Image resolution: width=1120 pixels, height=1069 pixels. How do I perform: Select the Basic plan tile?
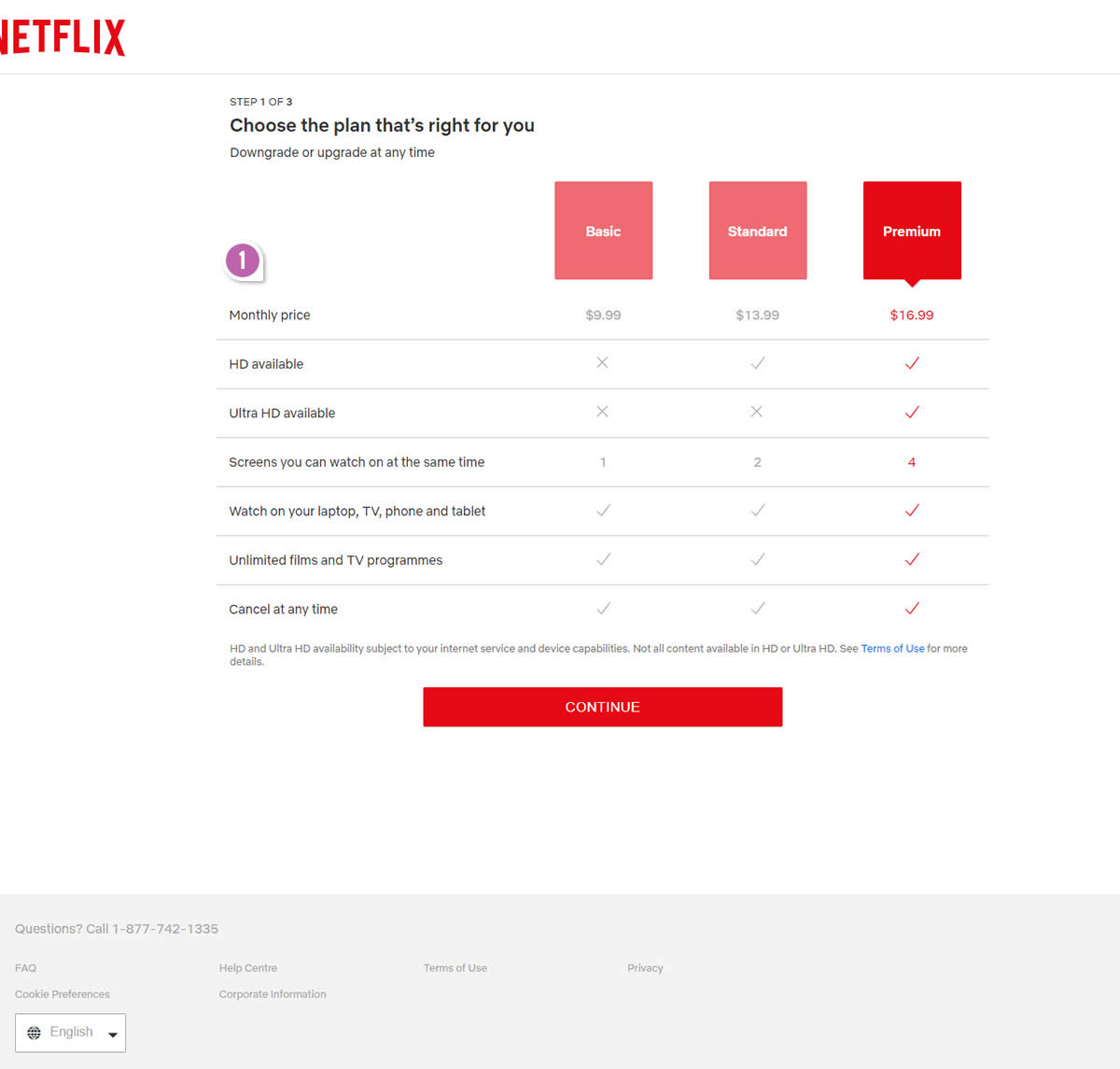tap(603, 231)
